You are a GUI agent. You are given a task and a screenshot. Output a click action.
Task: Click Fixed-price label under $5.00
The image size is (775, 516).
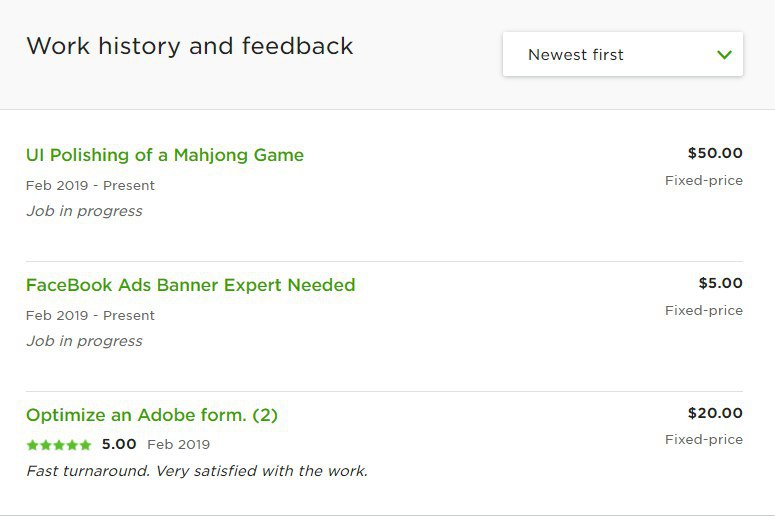pos(704,311)
